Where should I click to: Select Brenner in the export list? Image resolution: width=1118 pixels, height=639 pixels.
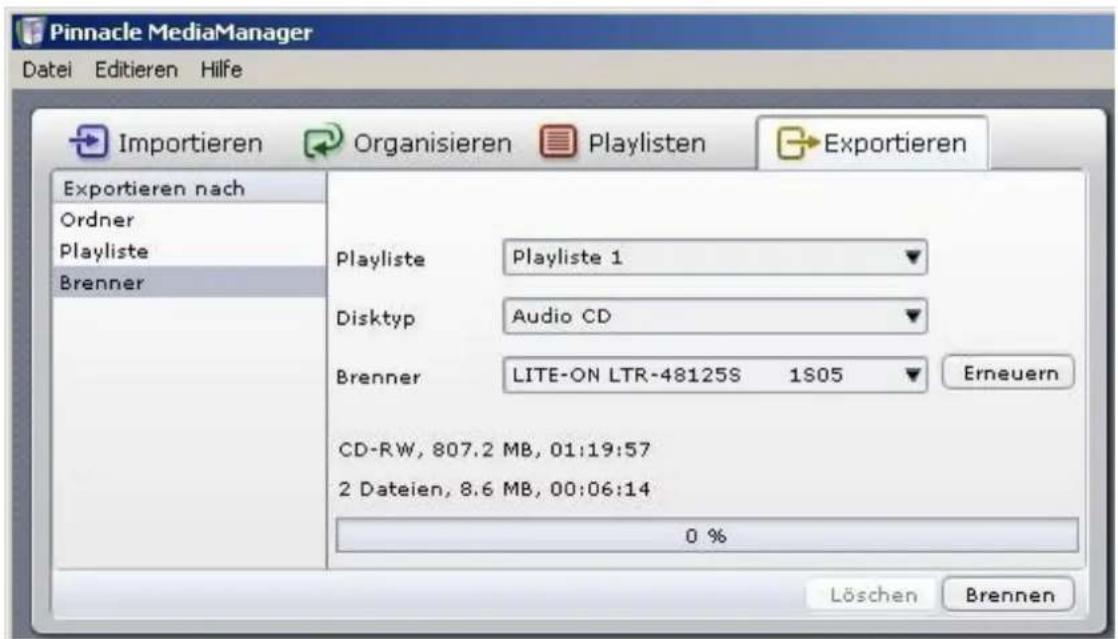click(x=189, y=282)
